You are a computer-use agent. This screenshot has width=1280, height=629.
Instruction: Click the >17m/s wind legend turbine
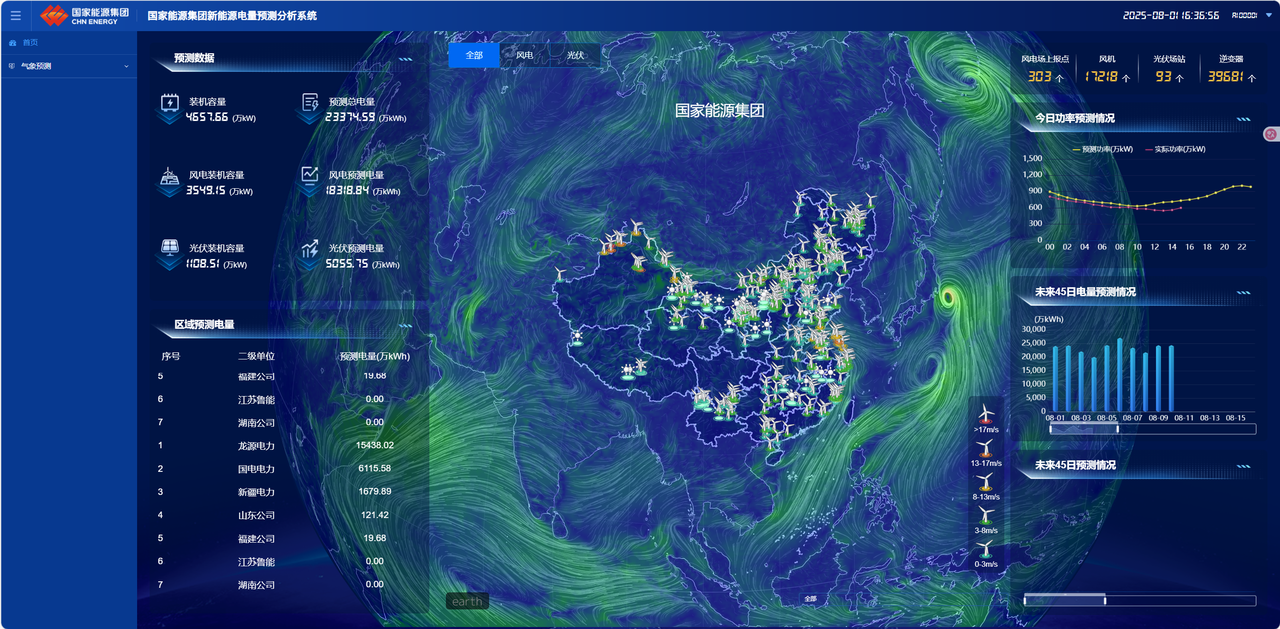(x=986, y=413)
